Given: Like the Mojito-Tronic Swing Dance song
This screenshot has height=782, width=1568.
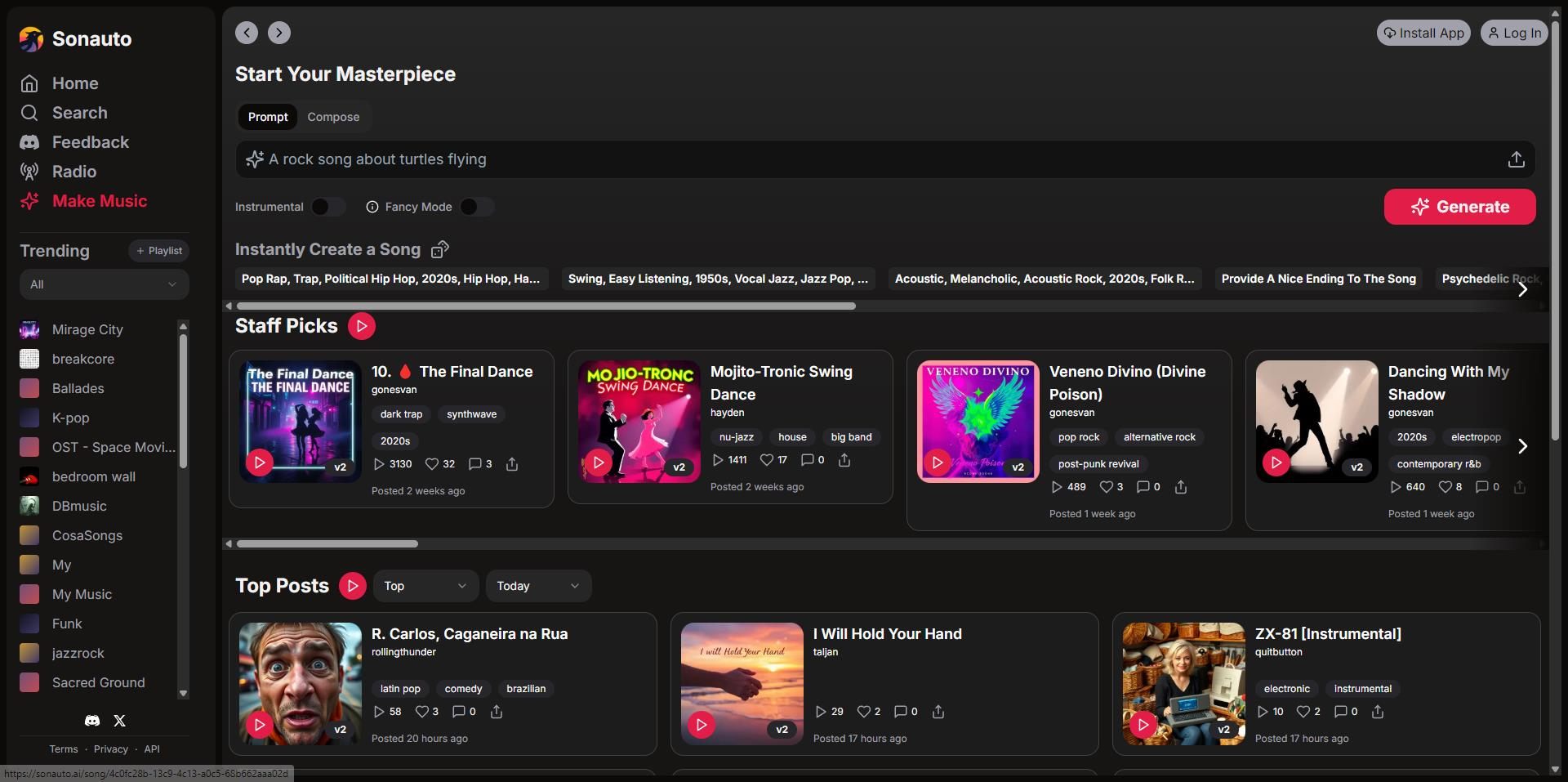Looking at the screenshot, I should coord(767,460).
